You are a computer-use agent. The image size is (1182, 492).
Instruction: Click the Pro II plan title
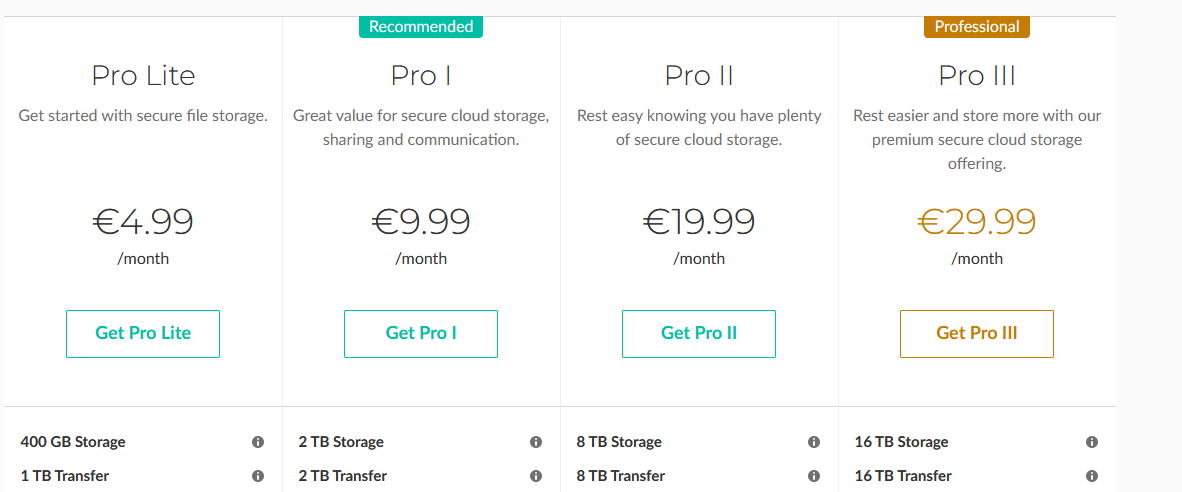coord(699,76)
